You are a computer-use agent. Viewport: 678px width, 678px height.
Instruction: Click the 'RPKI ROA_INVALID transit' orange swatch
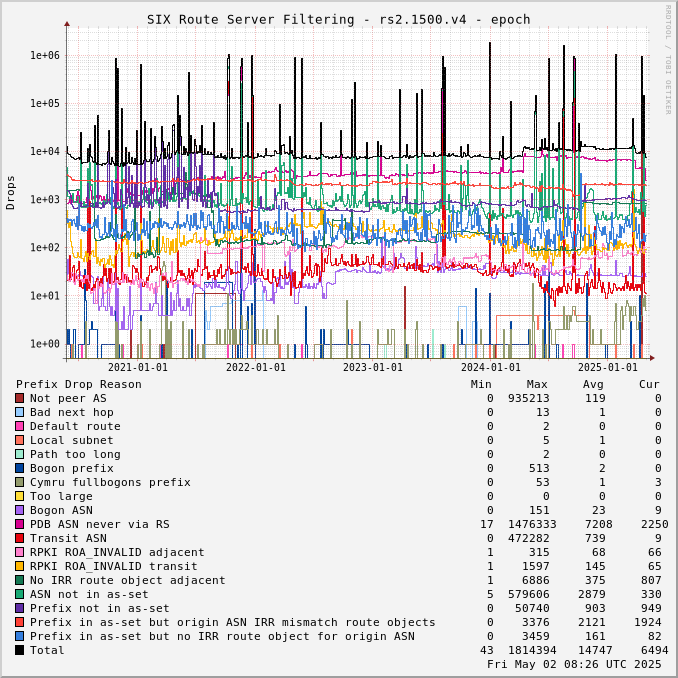click(19, 566)
